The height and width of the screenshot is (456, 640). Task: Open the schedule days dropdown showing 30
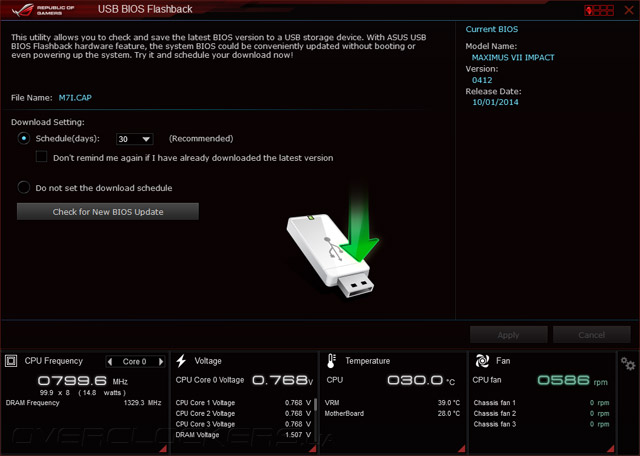(x=135, y=139)
